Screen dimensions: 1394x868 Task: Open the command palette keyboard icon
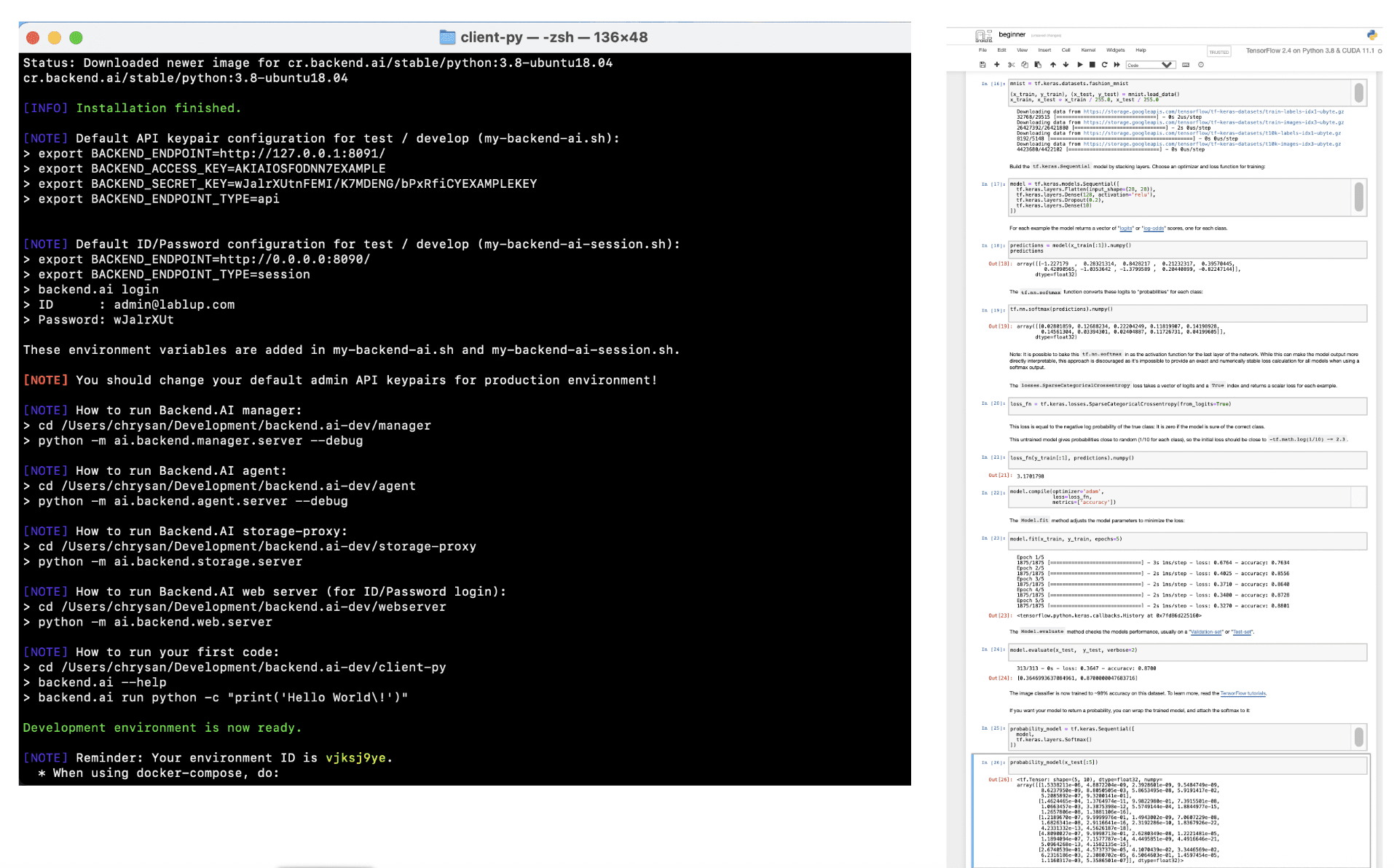coord(1185,65)
